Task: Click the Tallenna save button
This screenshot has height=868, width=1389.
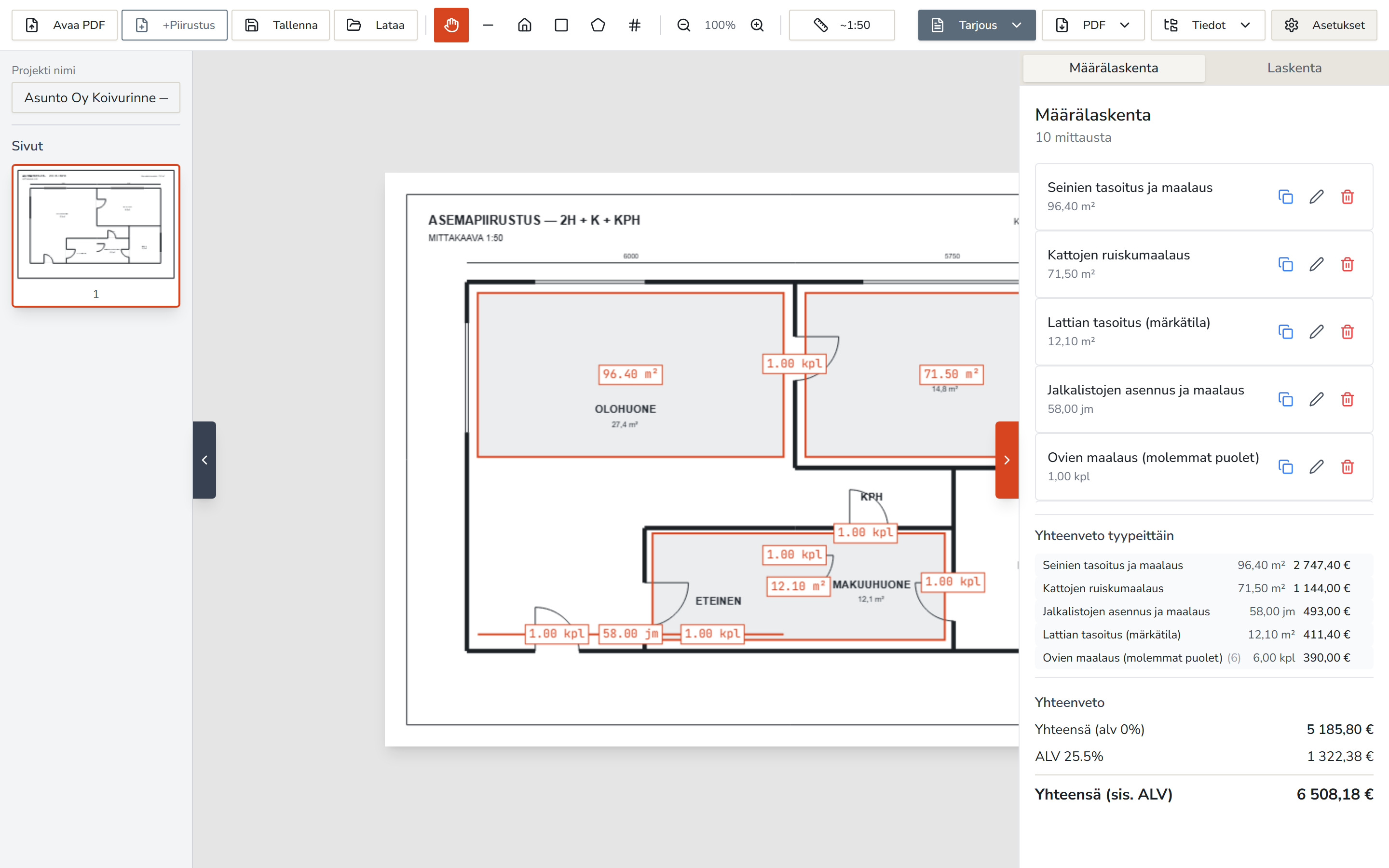Action: (x=281, y=25)
